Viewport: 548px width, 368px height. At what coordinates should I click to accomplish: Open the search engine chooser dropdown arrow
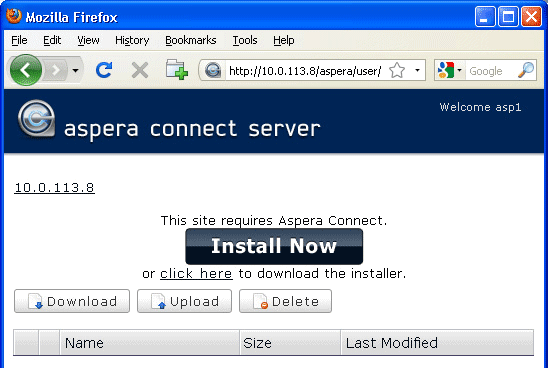[460, 70]
